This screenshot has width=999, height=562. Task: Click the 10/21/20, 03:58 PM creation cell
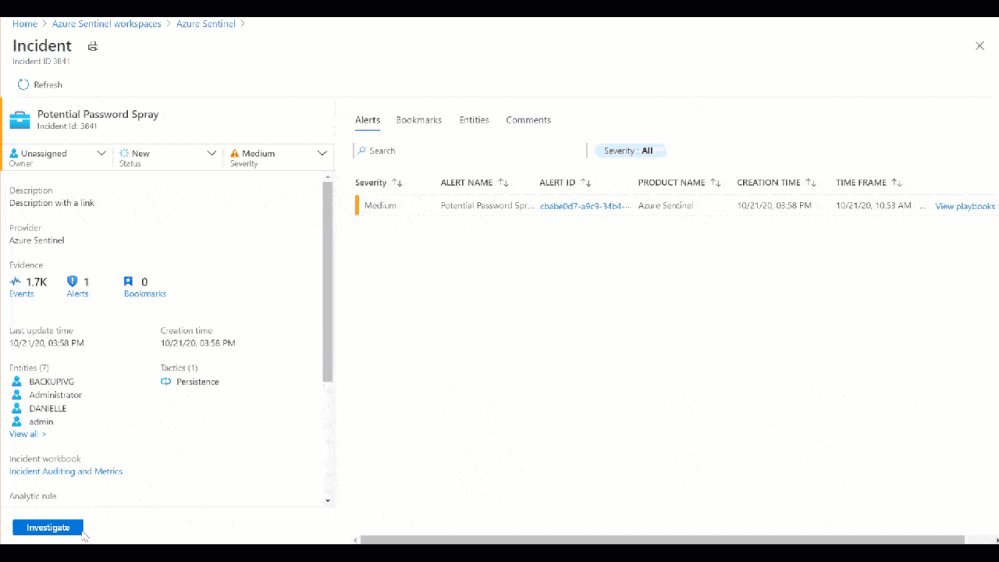click(774, 206)
